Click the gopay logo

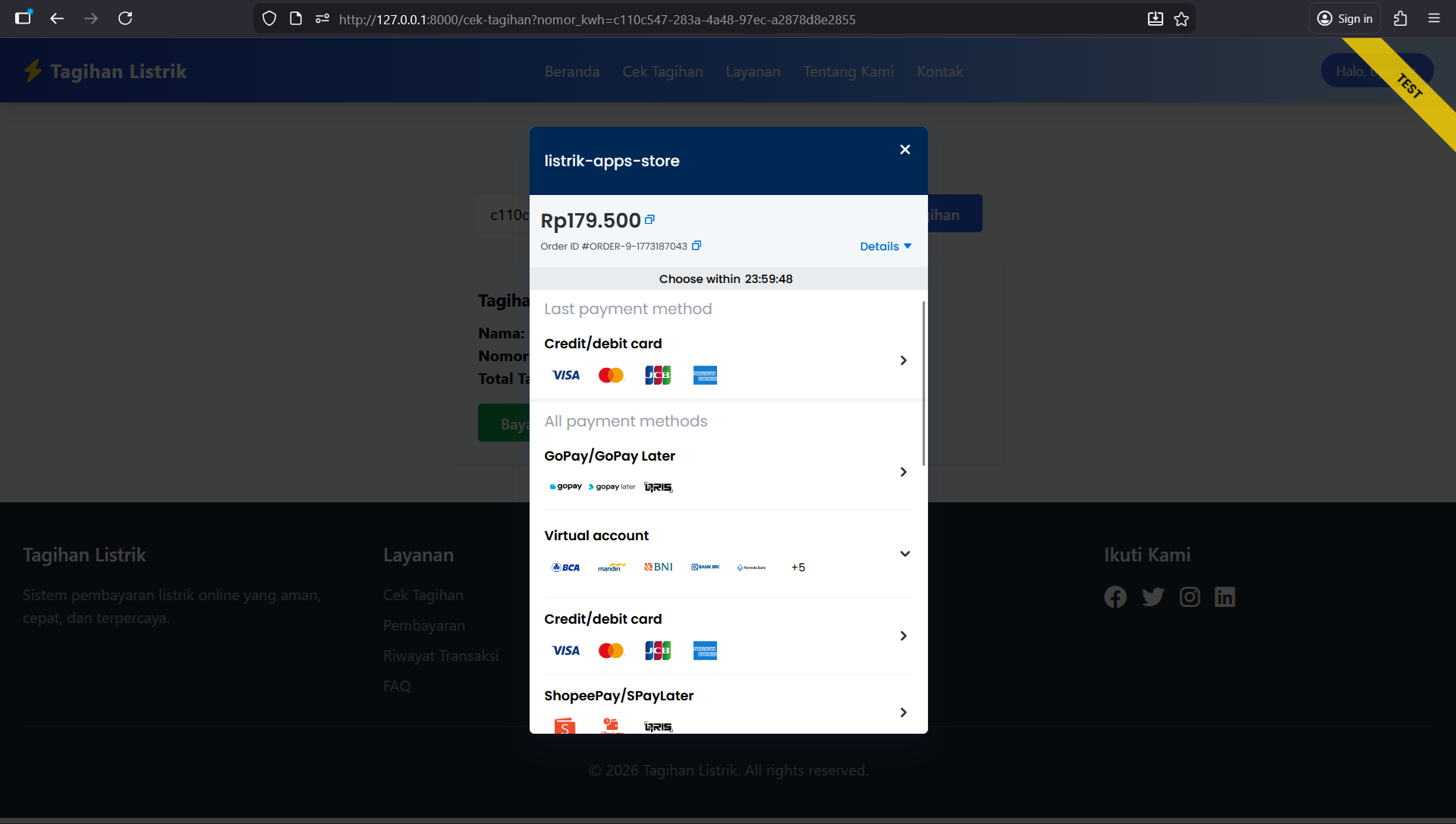coord(566,486)
